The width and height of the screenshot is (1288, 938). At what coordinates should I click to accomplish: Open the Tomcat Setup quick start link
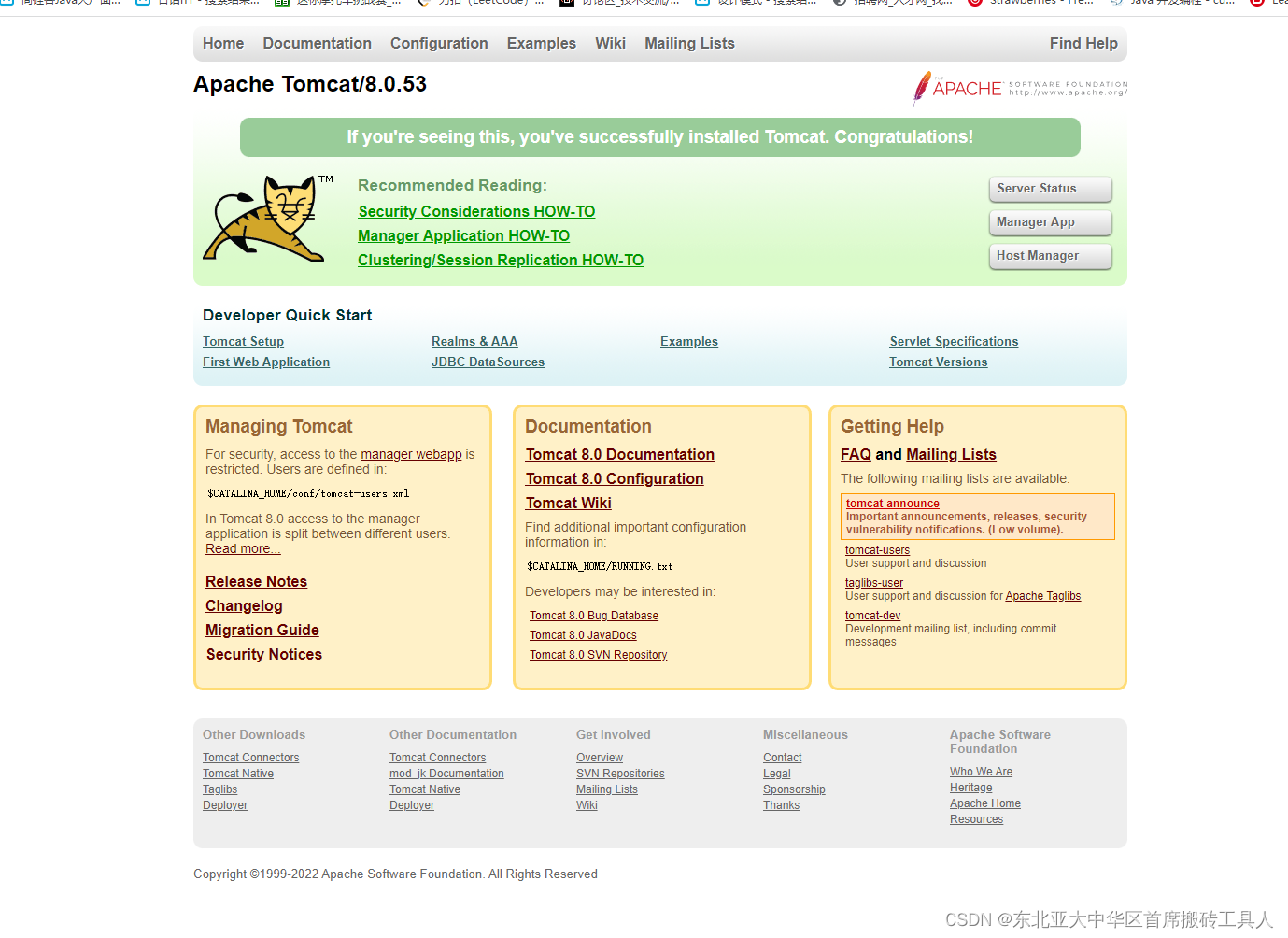click(x=243, y=342)
